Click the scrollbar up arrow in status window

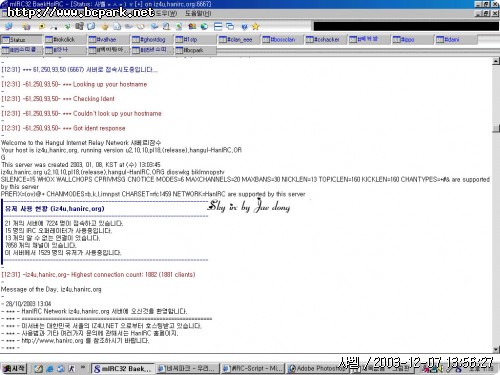(x=496, y=61)
